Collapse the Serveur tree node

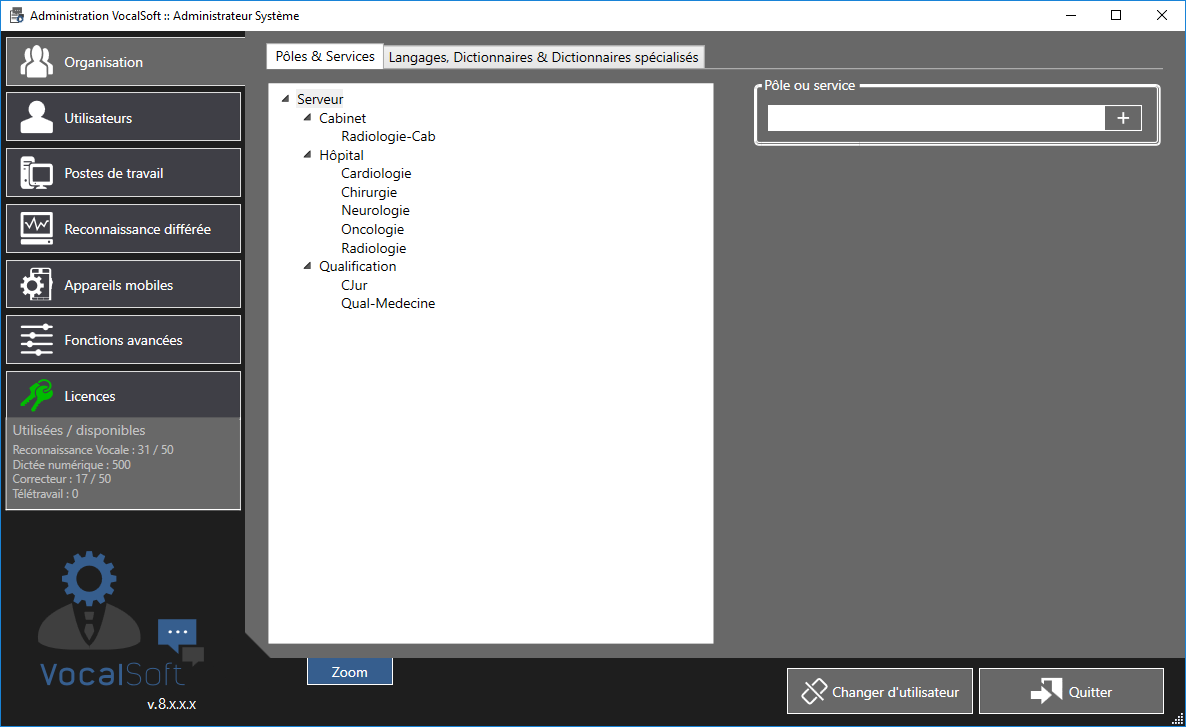[x=285, y=99]
